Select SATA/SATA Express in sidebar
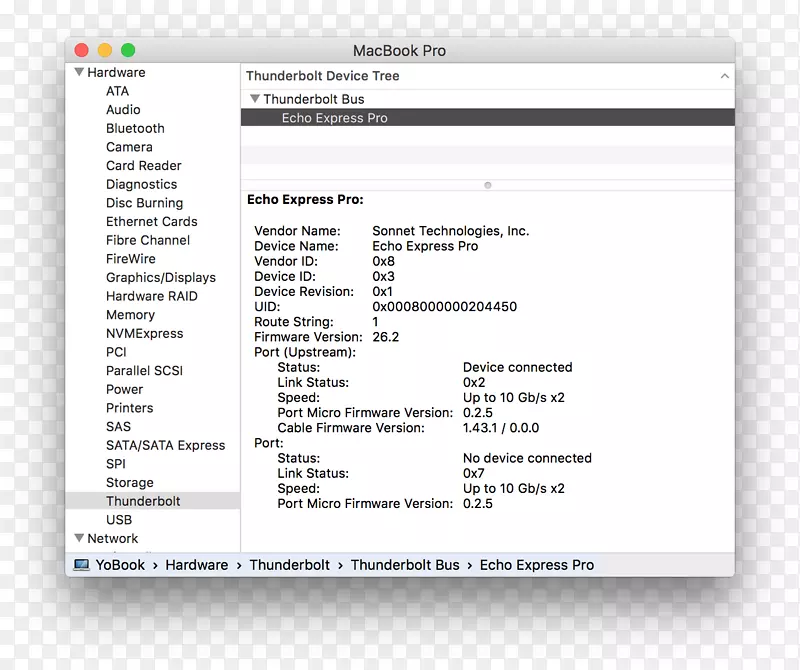The width and height of the screenshot is (800, 670). (x=166, y=445)
